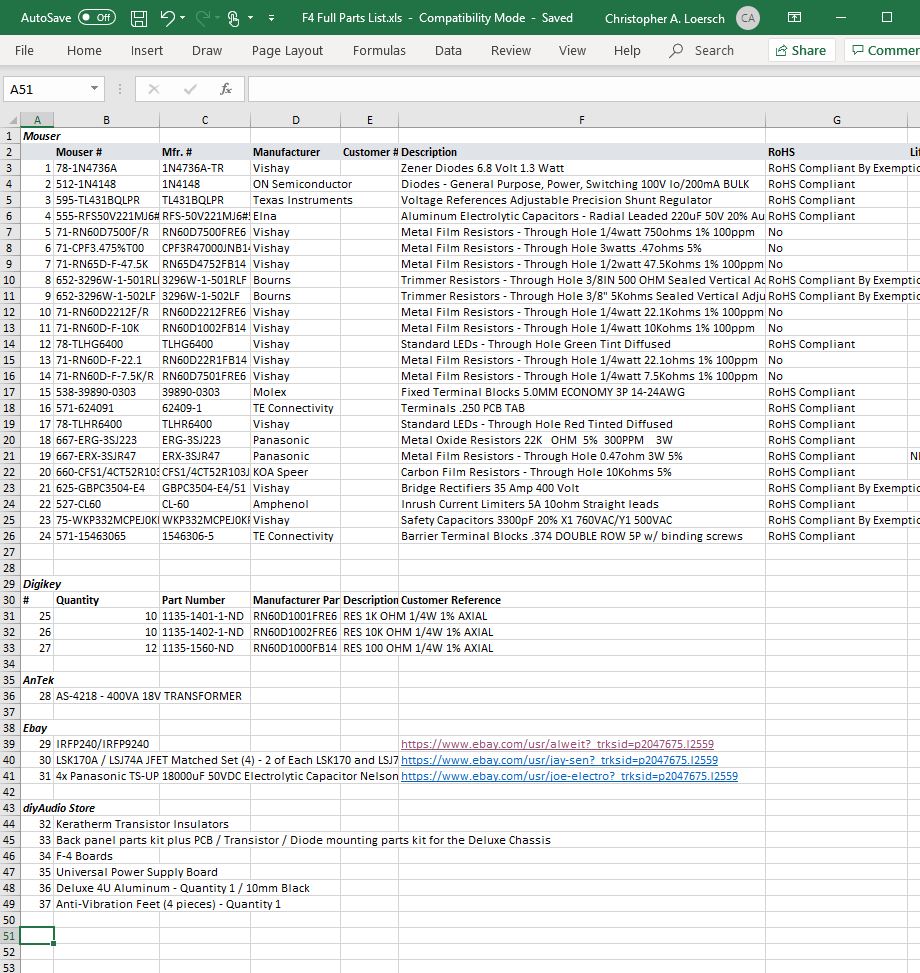The width and height of the screenshot is (920, 973).
Task: Select the Amphenol manufacturer cell
Action: point(295,504)
